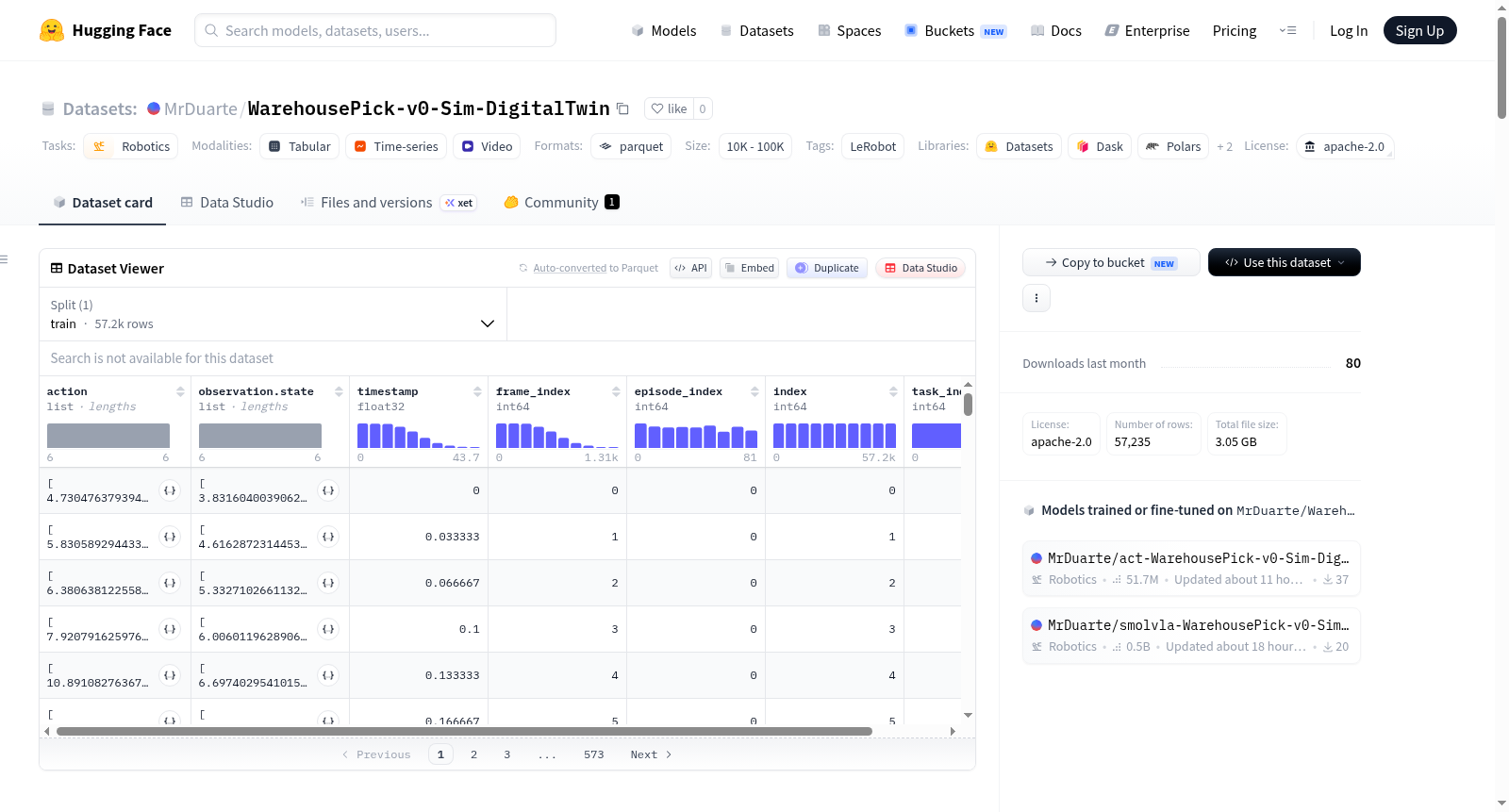Click the Copy to bucket button
1509x812 pixels.
(x=1111, y=262)
